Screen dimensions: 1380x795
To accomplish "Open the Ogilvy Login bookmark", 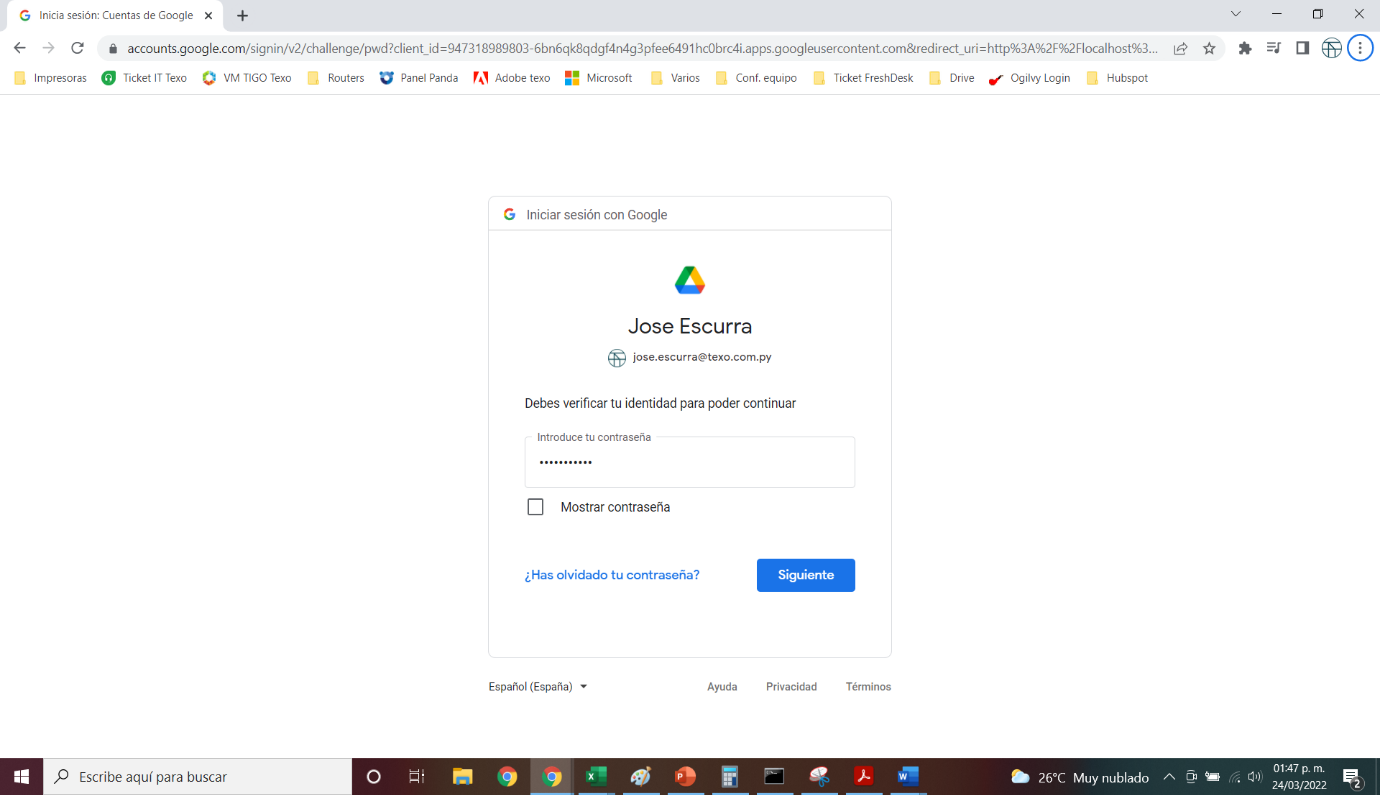I will 1029,78.
